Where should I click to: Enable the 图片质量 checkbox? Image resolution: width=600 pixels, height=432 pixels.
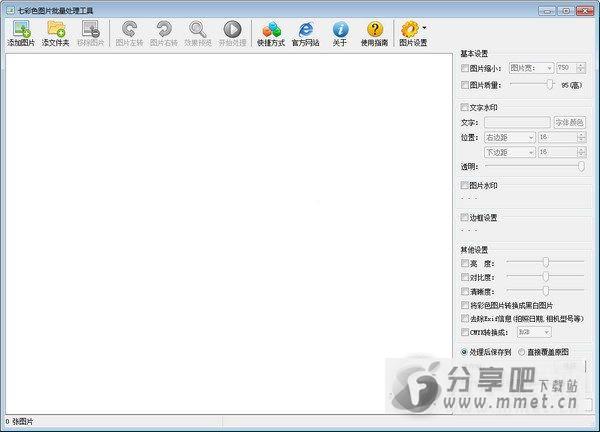click(x=465, y=85)
